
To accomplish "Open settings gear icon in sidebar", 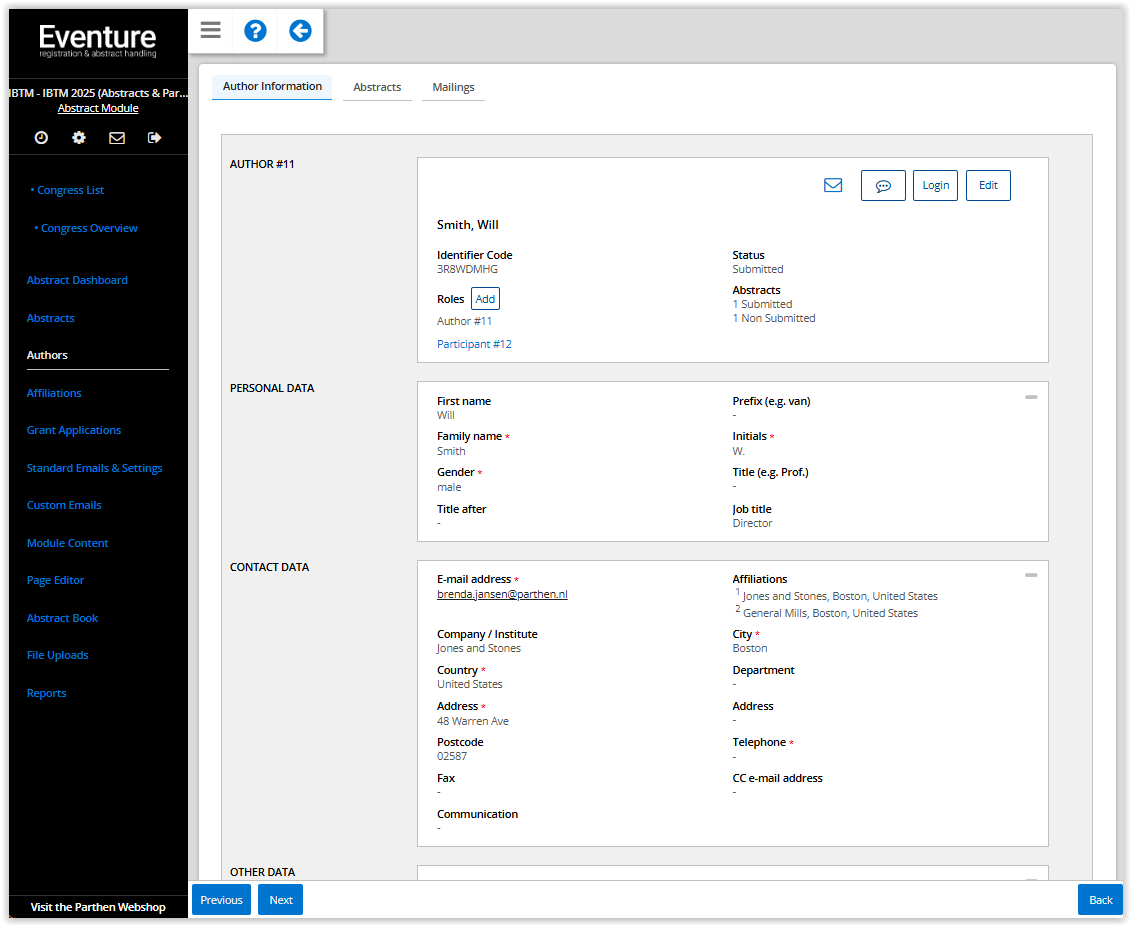I will point(79,138).
